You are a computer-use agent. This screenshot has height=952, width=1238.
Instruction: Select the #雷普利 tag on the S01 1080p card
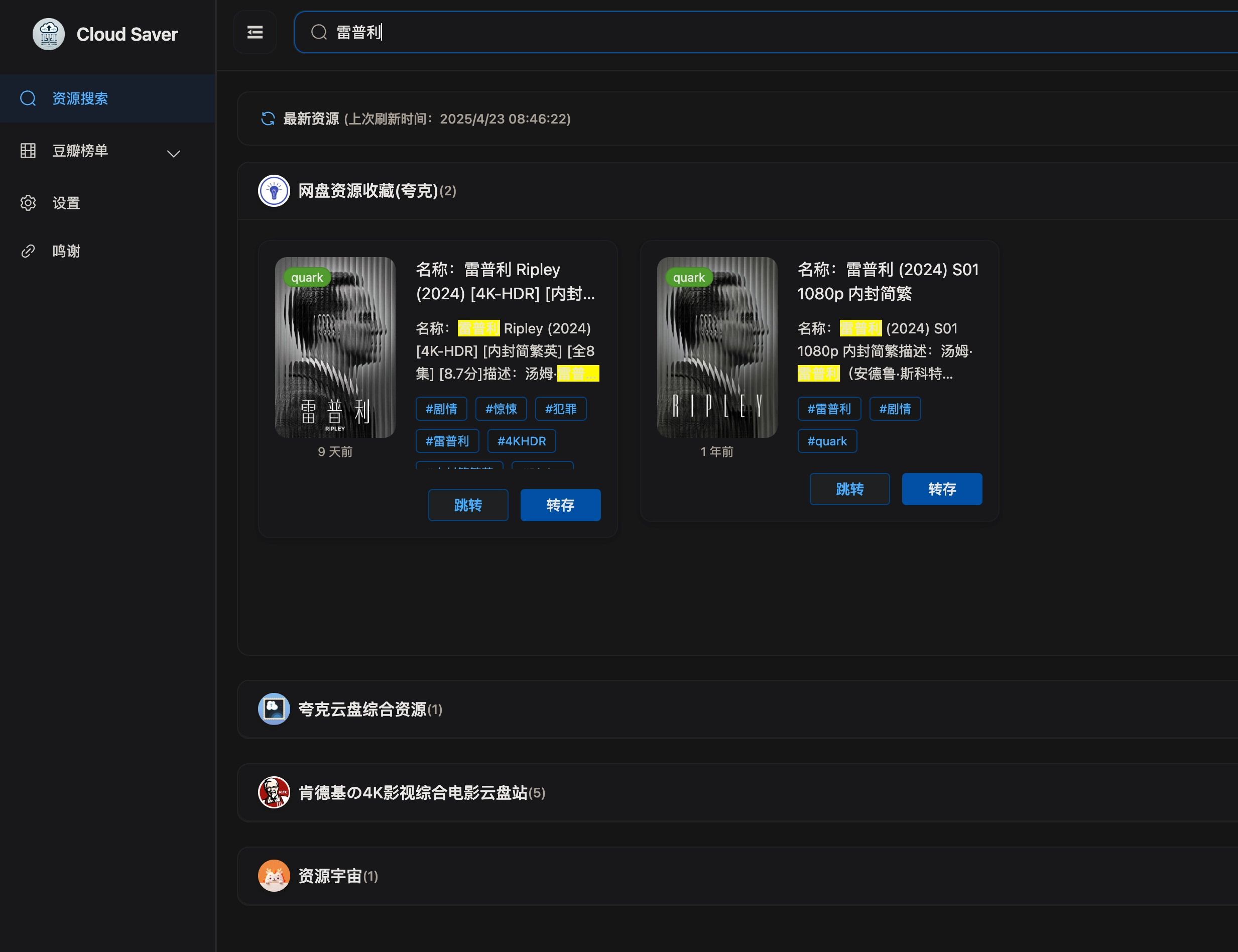coord(829,409)
